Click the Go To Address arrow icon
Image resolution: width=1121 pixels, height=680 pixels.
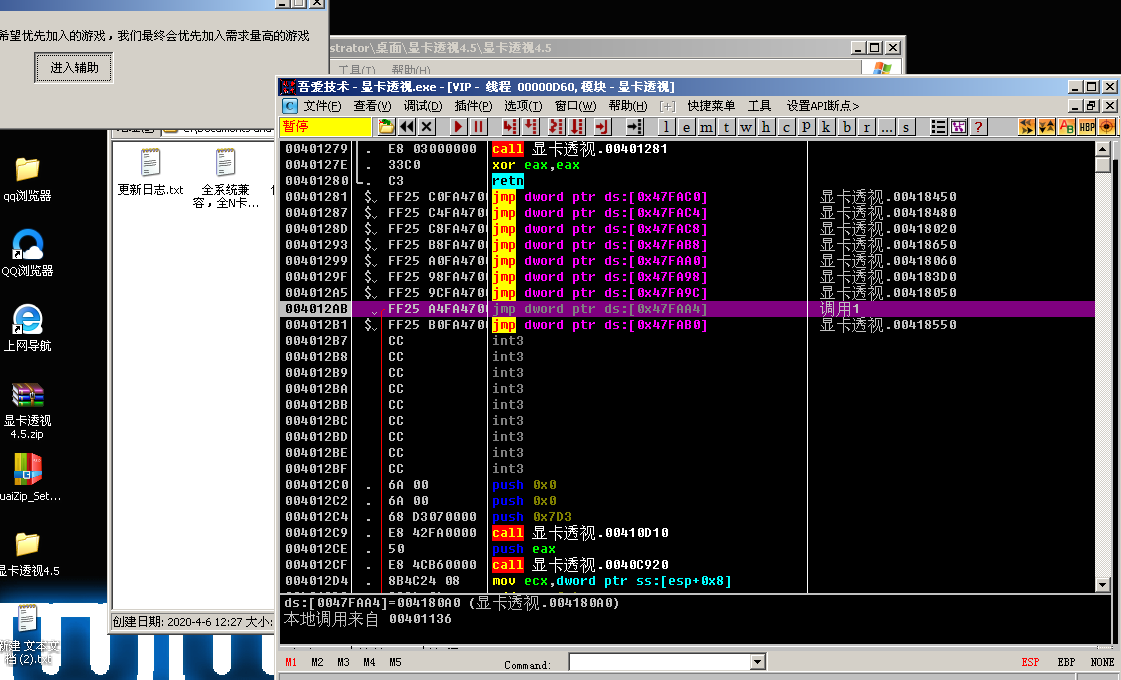tap(634, 127)
